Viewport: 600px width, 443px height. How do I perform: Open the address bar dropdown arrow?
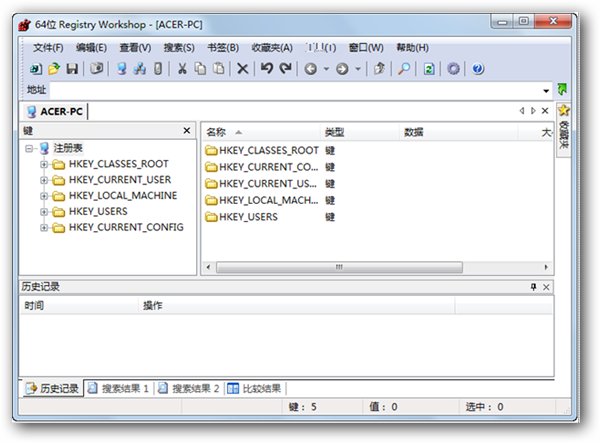coord(546,90)
